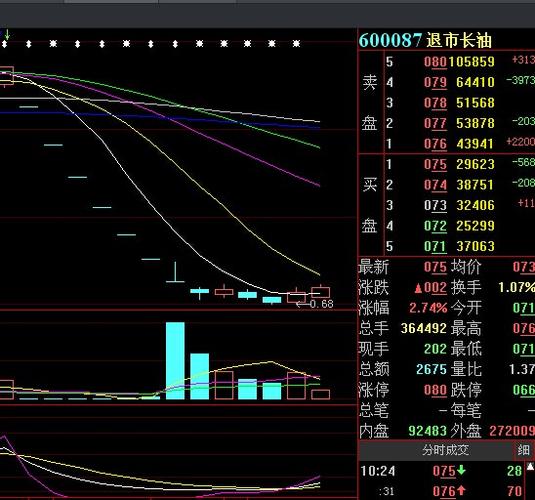The image size is (535, 500).
Task: Click the 细 detail button
Action: (523, 451)
